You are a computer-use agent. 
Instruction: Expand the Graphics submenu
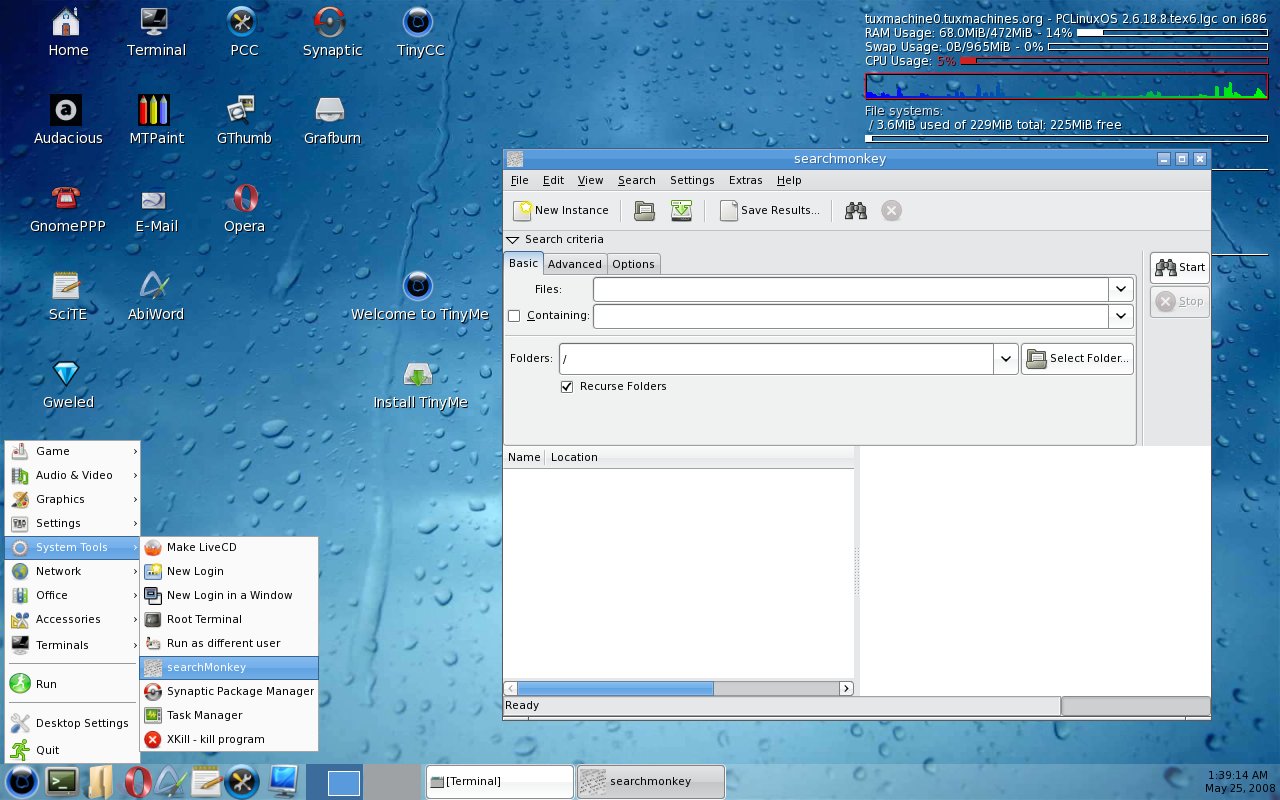pyautogui.click(x=72, y=499)
